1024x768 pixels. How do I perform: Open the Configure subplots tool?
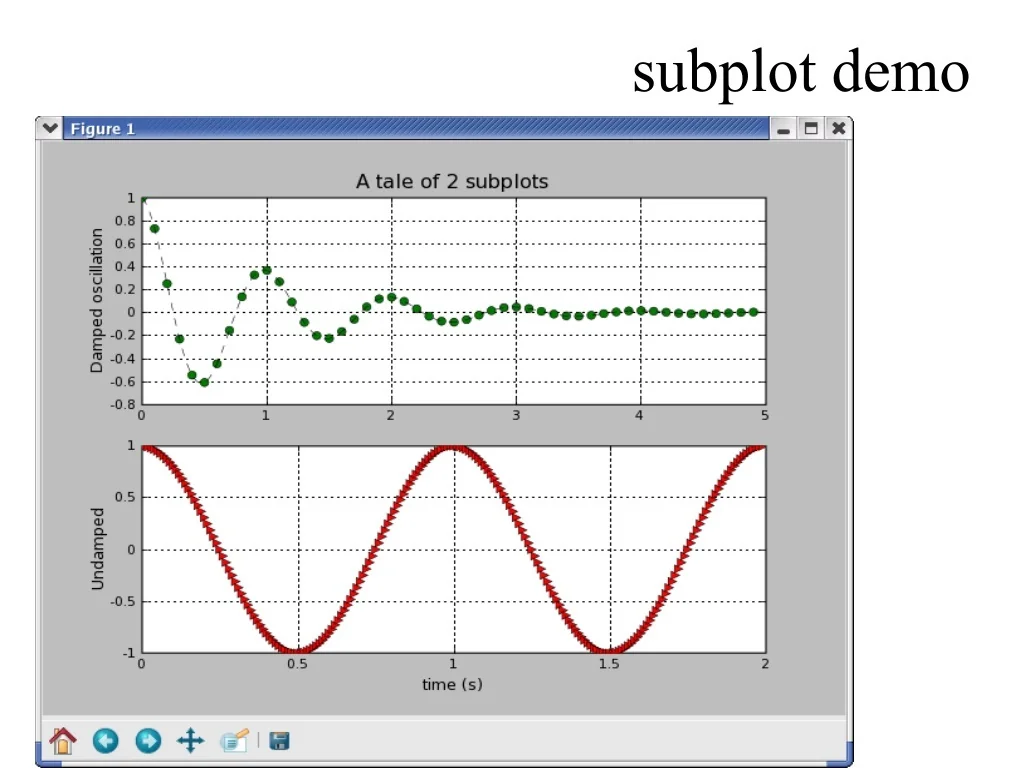234,741
